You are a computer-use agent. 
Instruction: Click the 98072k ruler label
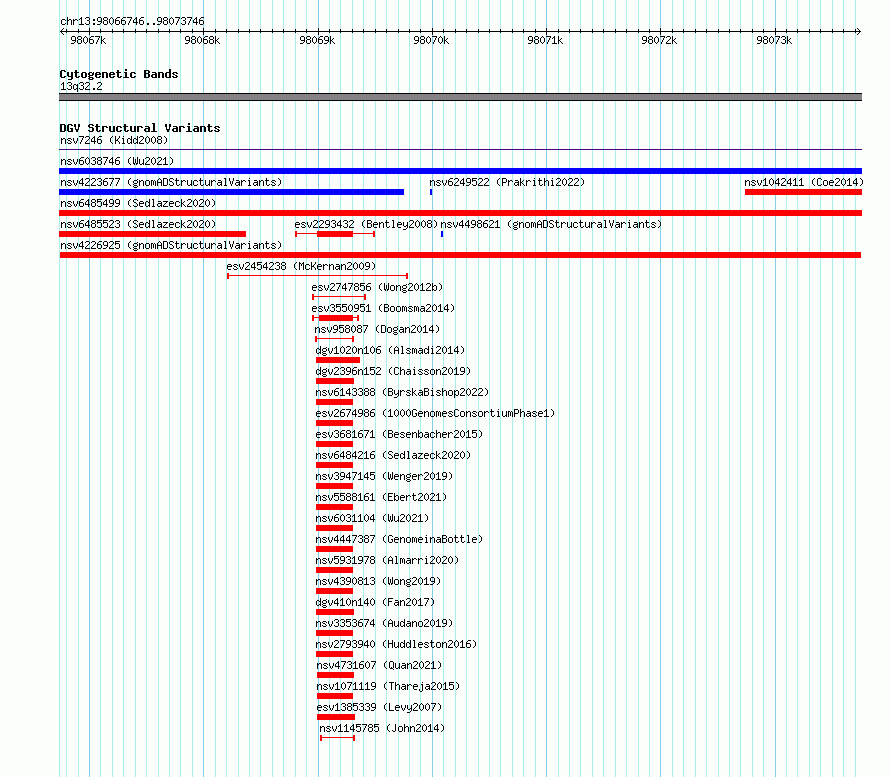coord(659,40)
